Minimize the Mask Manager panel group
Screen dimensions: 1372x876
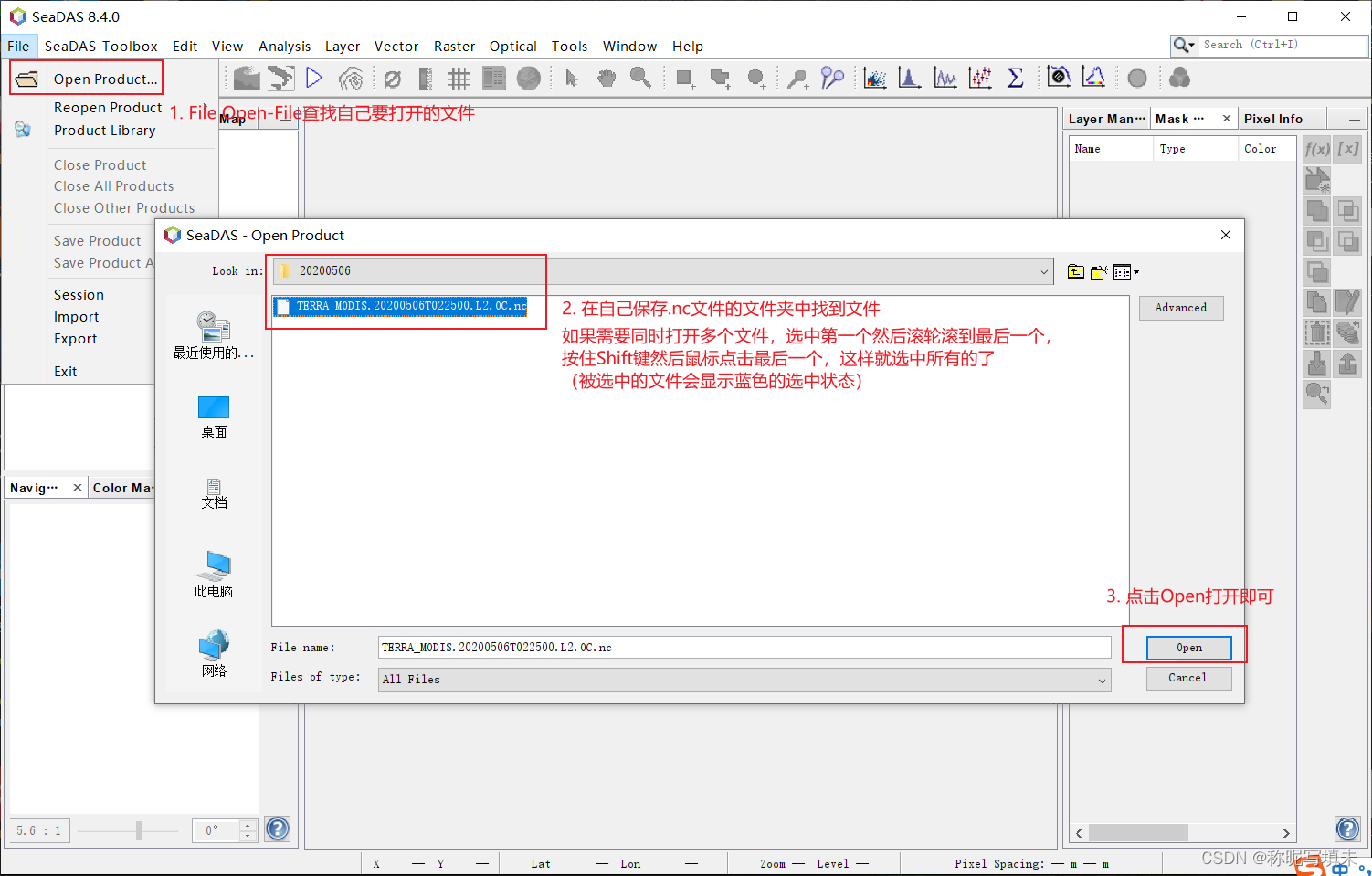click(x=1354, y=120)
